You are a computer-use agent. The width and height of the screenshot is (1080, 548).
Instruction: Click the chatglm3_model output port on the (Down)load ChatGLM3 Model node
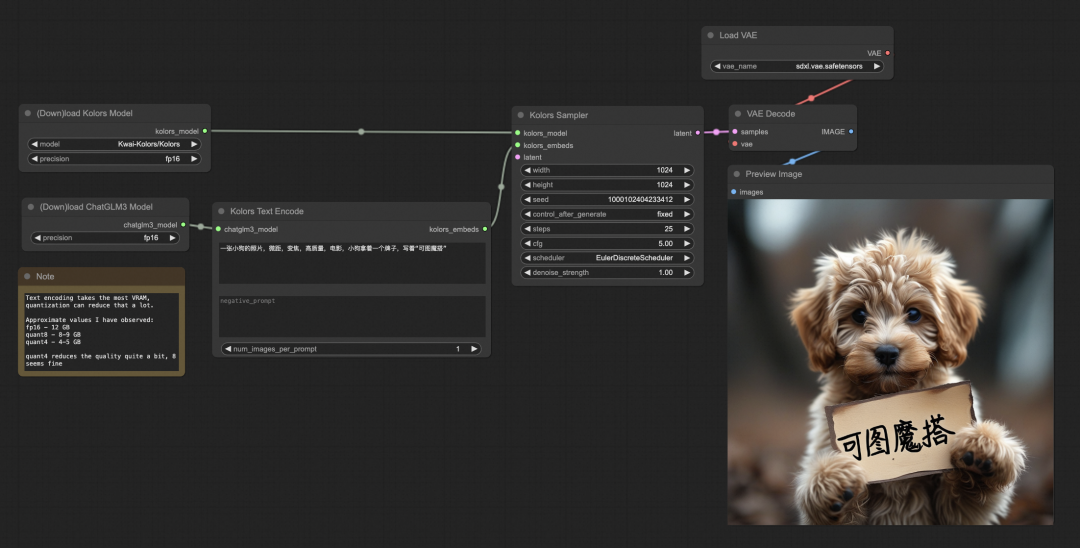coord(183,224)
